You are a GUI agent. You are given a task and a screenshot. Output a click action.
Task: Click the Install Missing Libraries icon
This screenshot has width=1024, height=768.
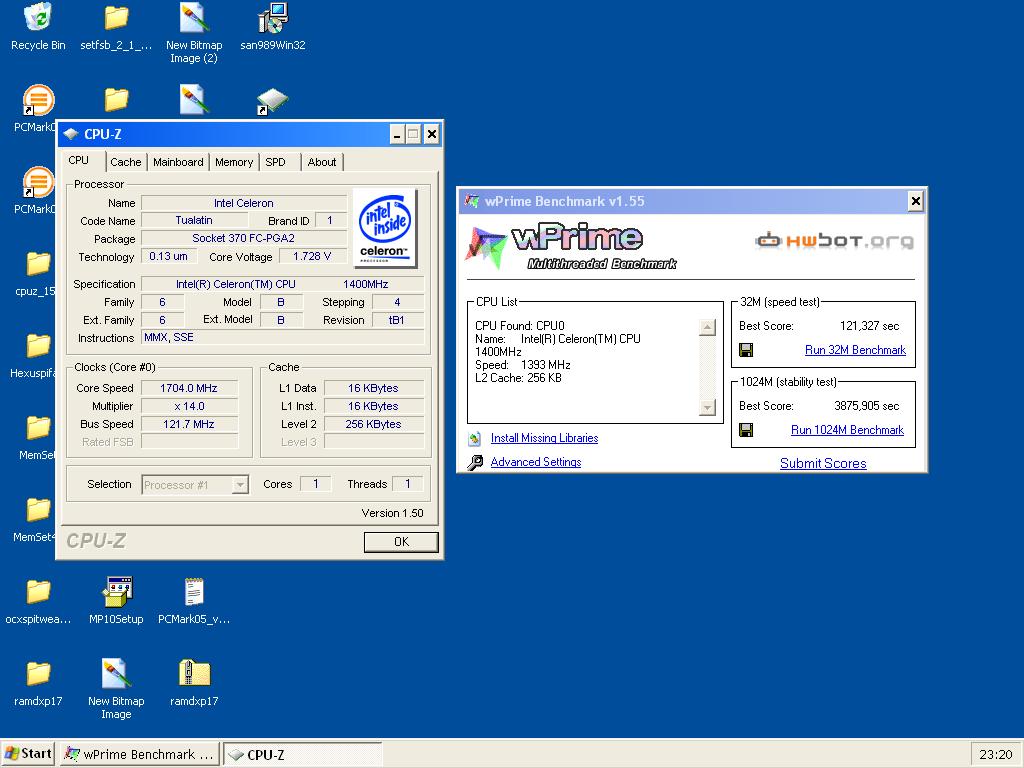pyautogui.click(x=475, y=438)
